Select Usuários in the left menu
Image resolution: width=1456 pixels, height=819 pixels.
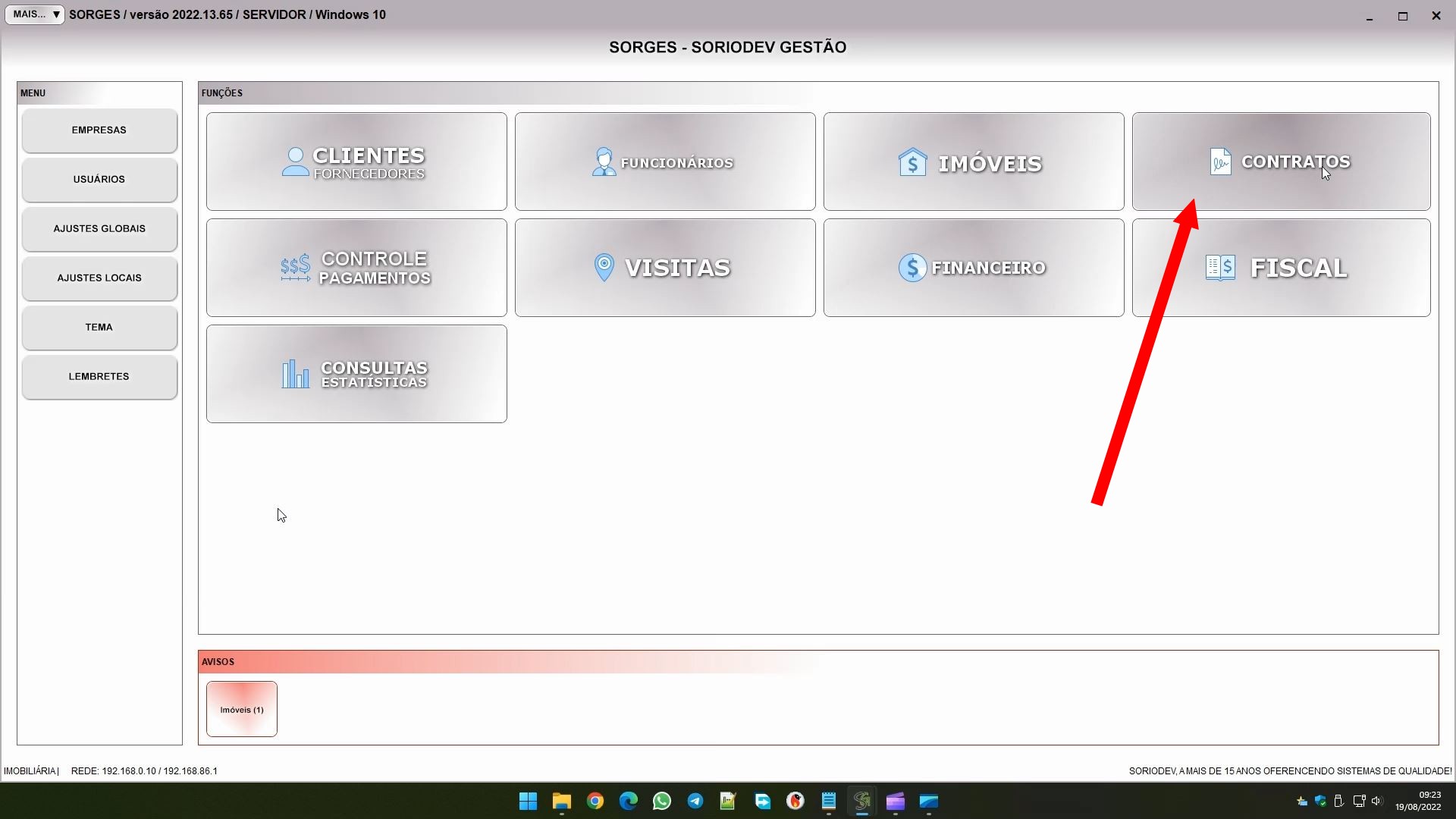pos(99,180)
